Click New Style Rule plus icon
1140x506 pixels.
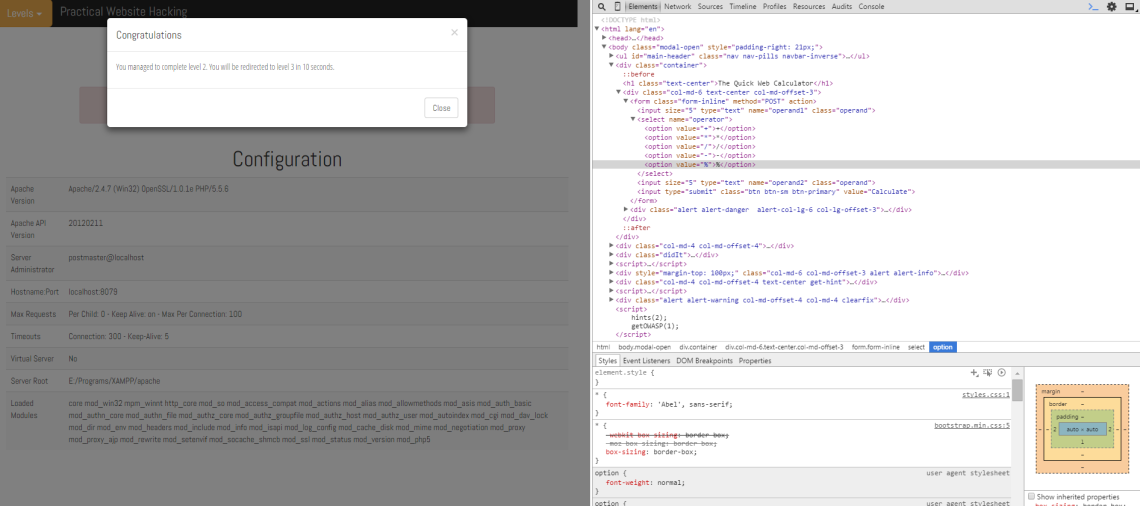pos(974,372)
